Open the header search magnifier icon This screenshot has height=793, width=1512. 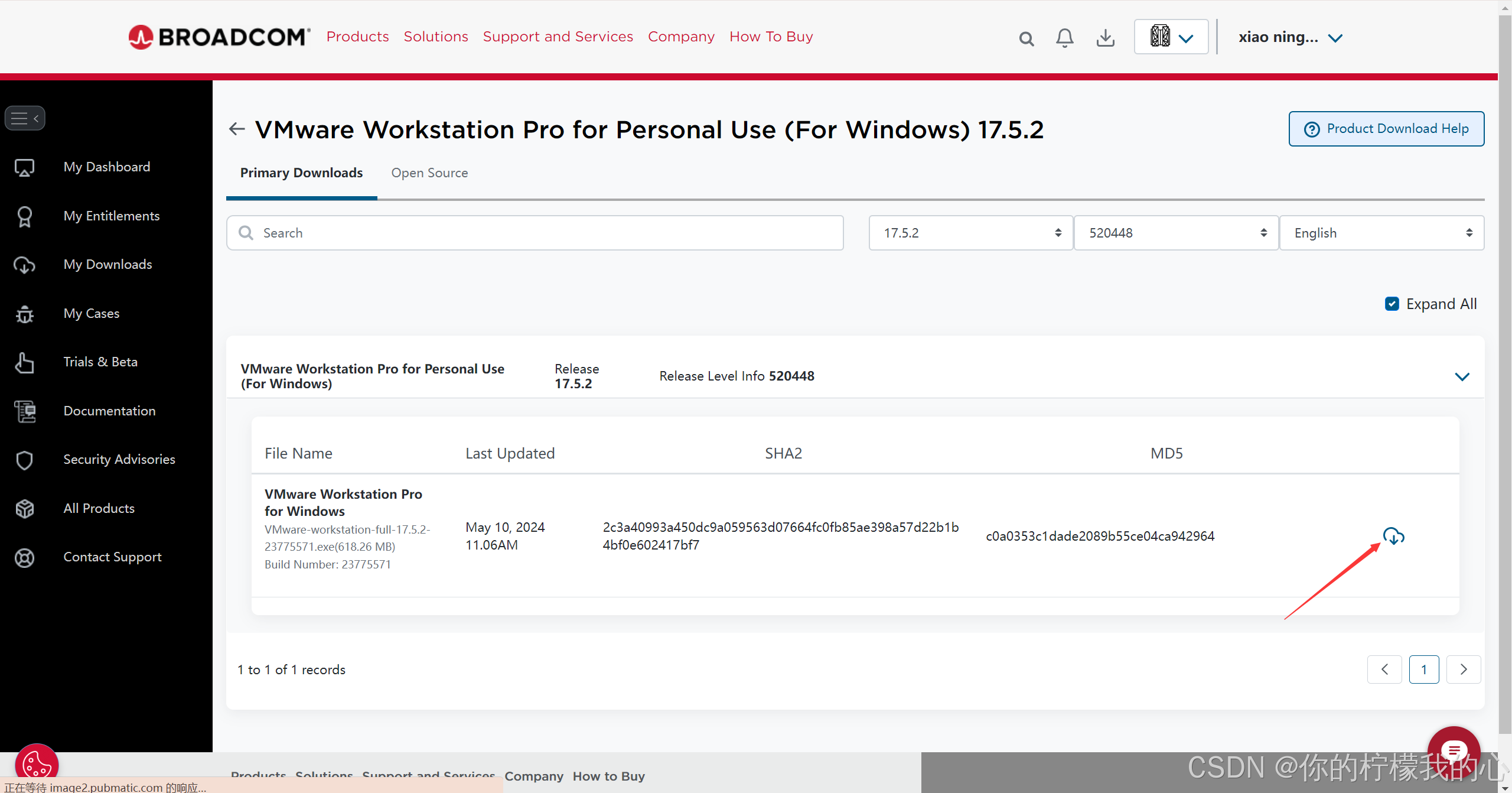tap(1027, 39)
